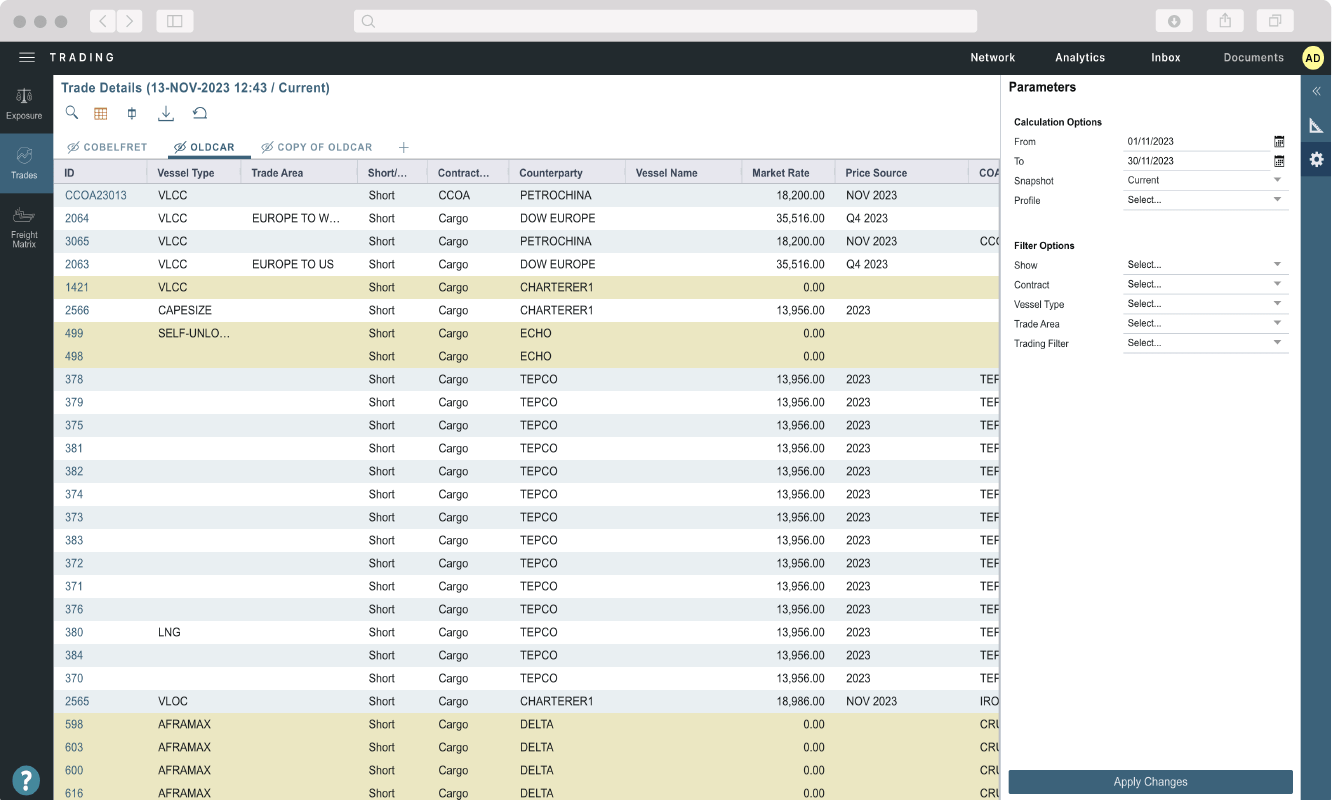This screenshot has height=800, width=1332.
Task: Open trade ID 1421 link
Action: [77, 288]
